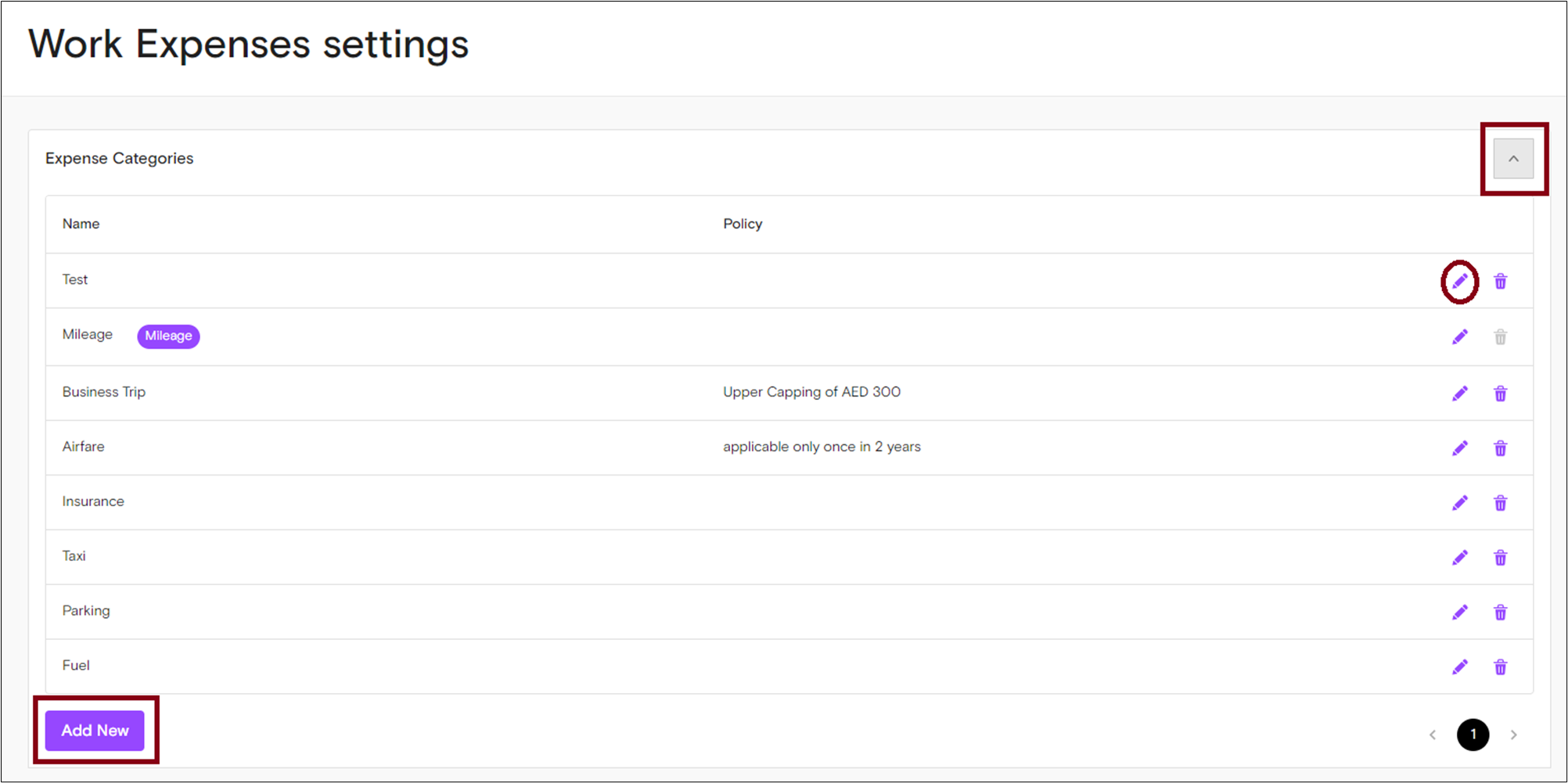Open the Test category name

pyautogui.click(x=74, y=279)
